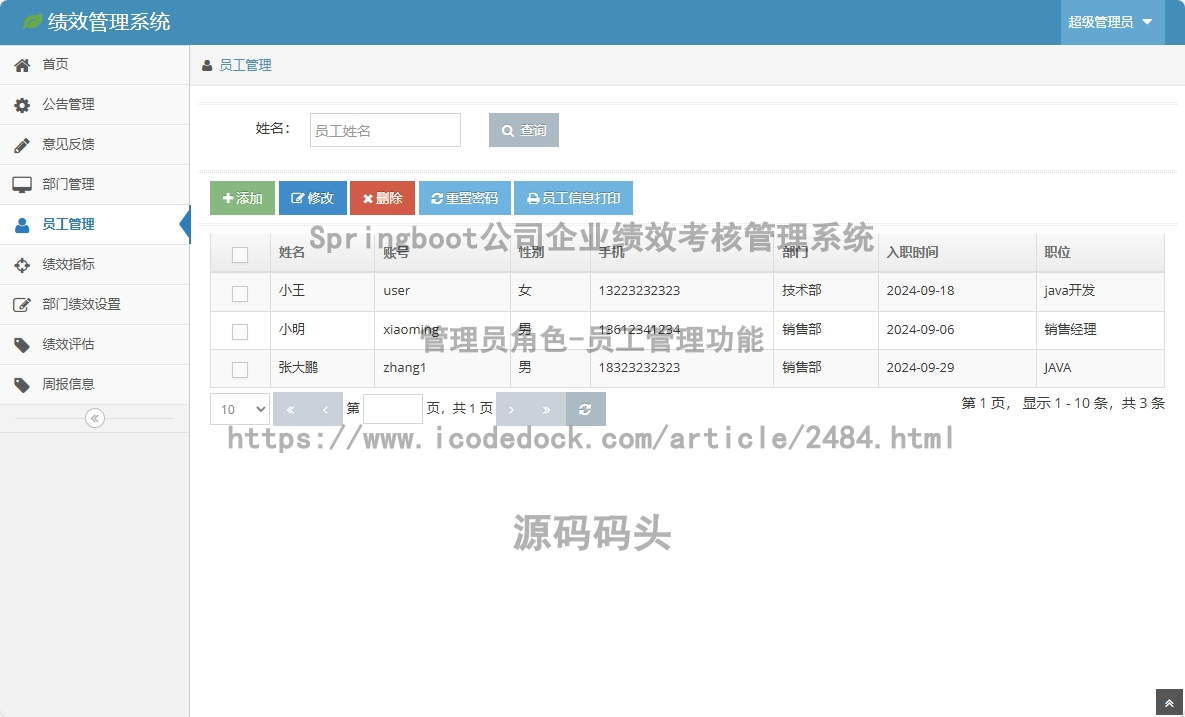Image resolution: width=1185 pixels, height=717 pixels.
Task: Open 意见反馈 from the sidebar
Action: point(94,145)
